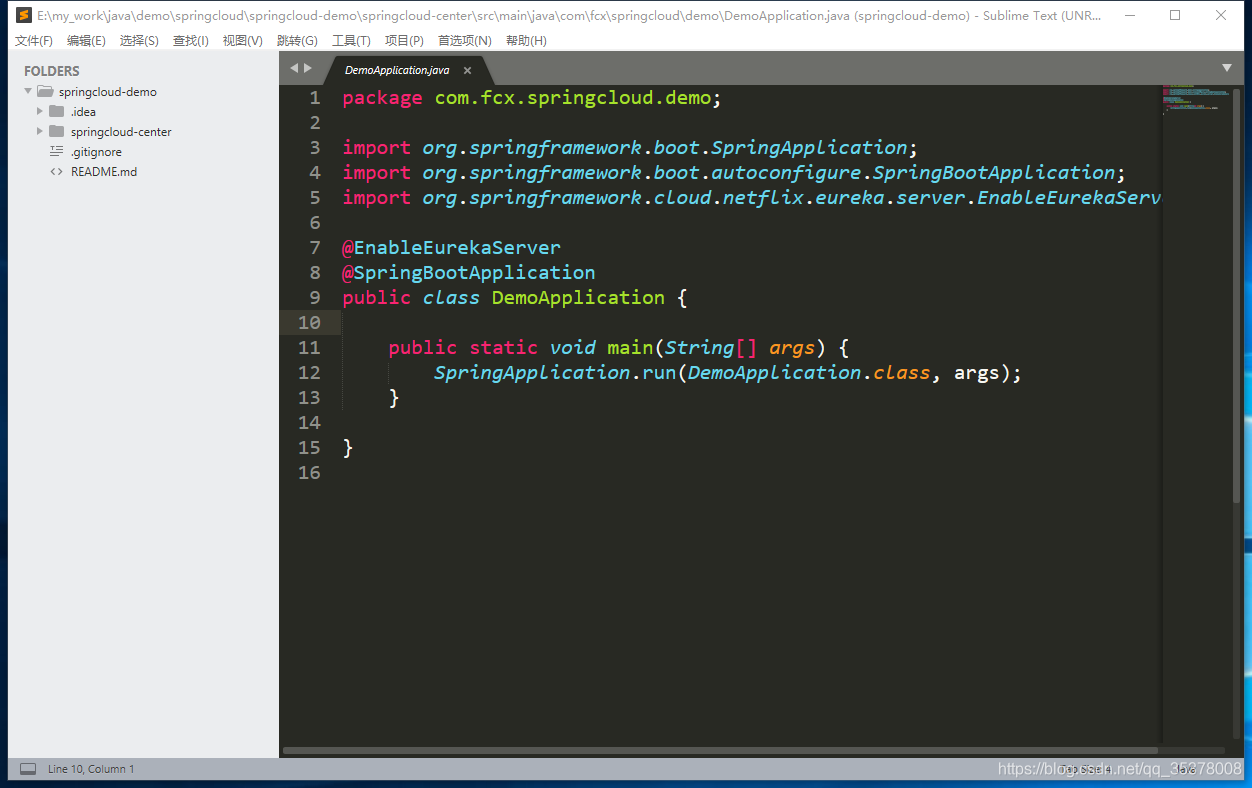This screenshot has height=788, width=1252.
Task: Open the 项目(P) menu
Action: pos(404,40)
